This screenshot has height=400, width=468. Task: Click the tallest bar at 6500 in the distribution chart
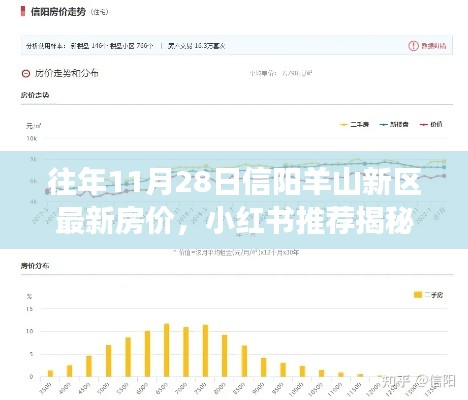coord(167,350)
